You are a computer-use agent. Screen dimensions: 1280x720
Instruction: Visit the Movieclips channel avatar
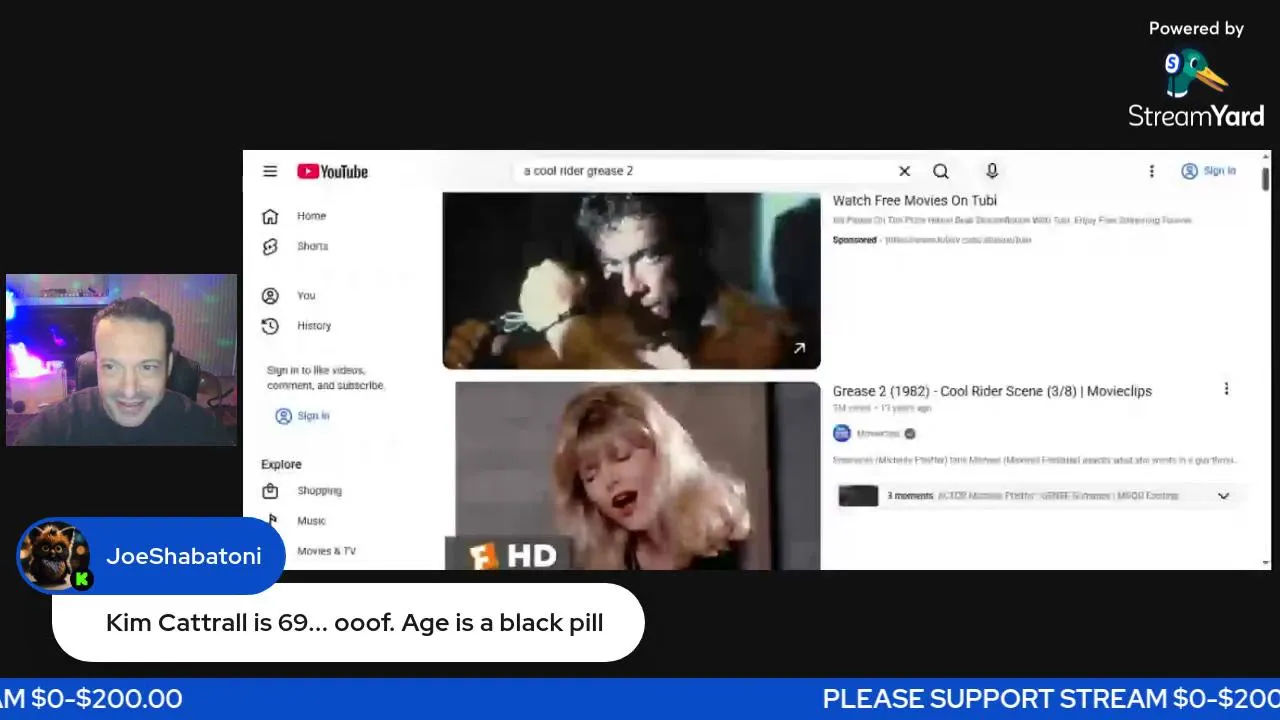[842, 433]
